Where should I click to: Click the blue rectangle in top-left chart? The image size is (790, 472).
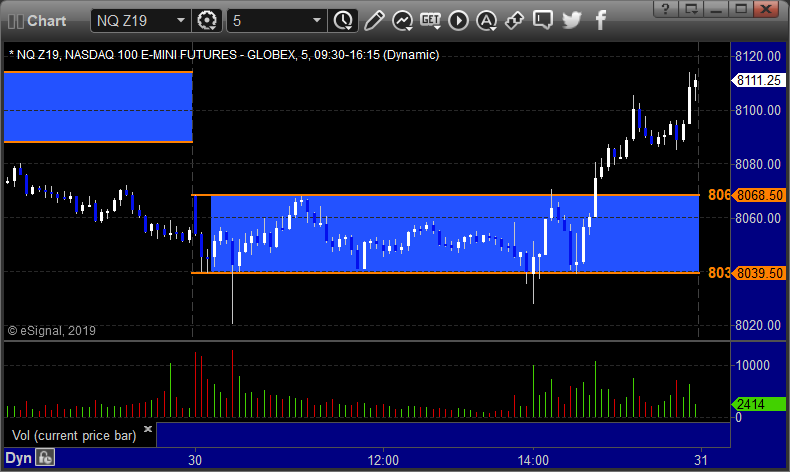(x=98, y=107)
